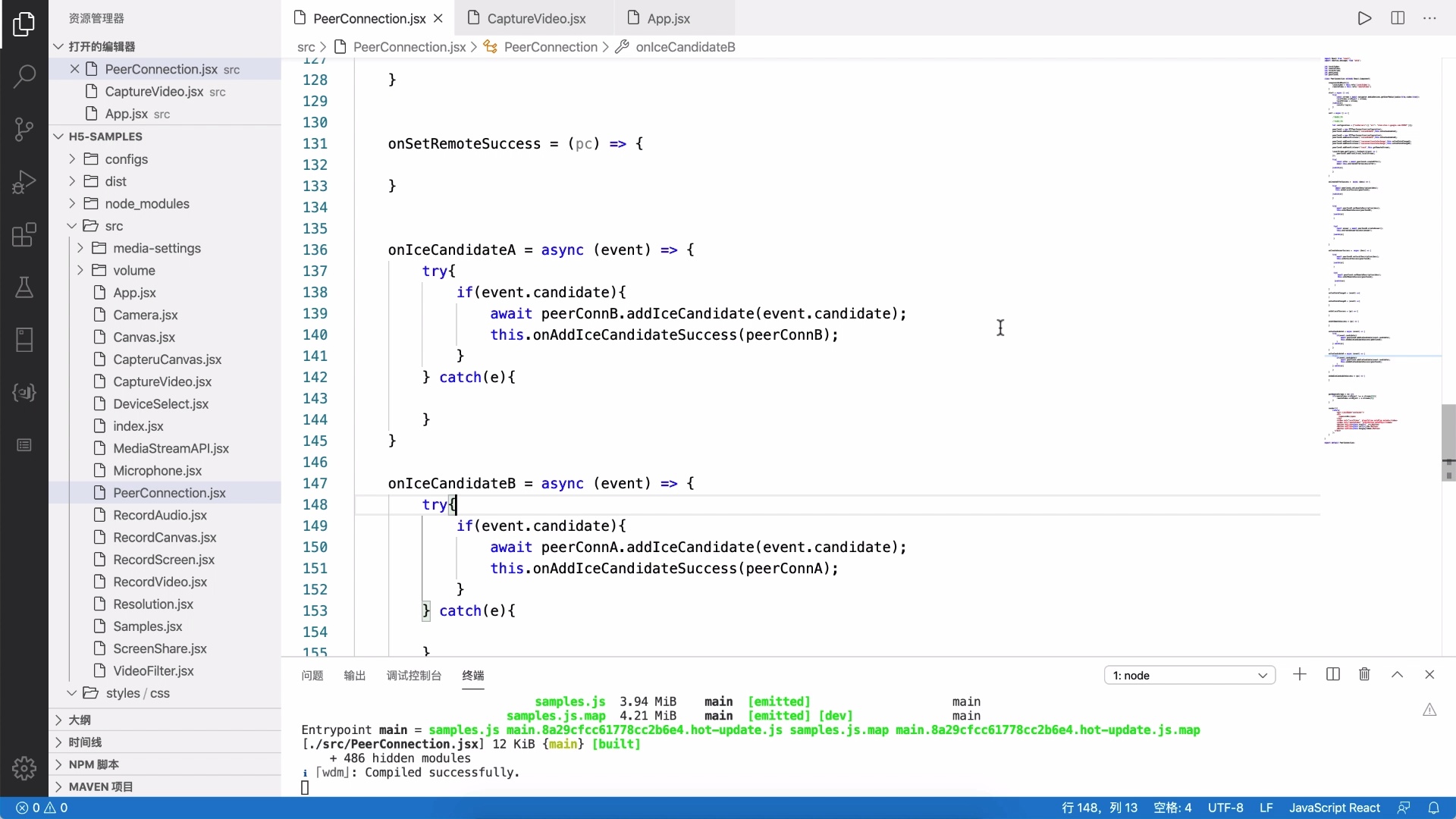Screen dimensions: 1456x819
Task: Split the editor to the right
Action: pyautogui.click(x=1398, y=18)
